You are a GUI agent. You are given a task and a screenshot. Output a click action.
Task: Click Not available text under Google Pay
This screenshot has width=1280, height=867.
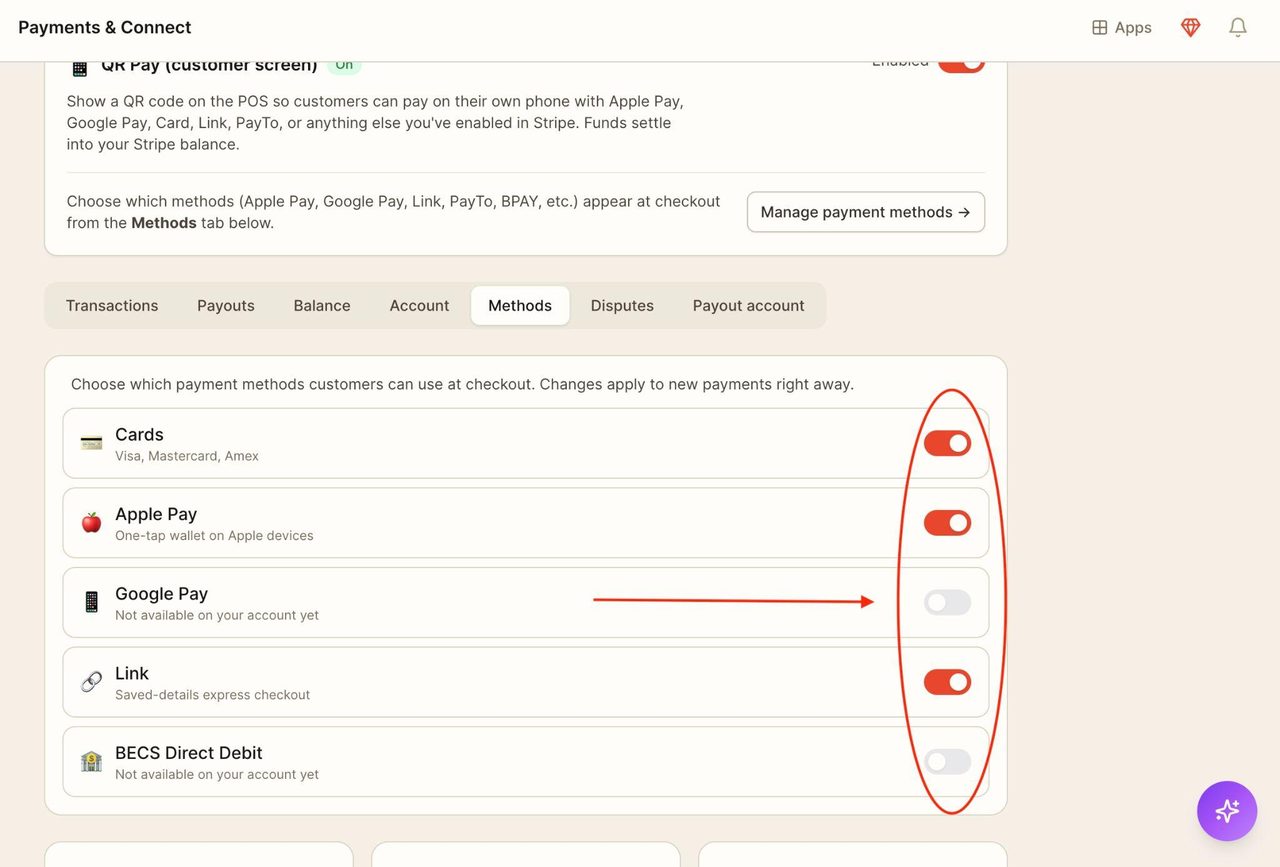217,615
